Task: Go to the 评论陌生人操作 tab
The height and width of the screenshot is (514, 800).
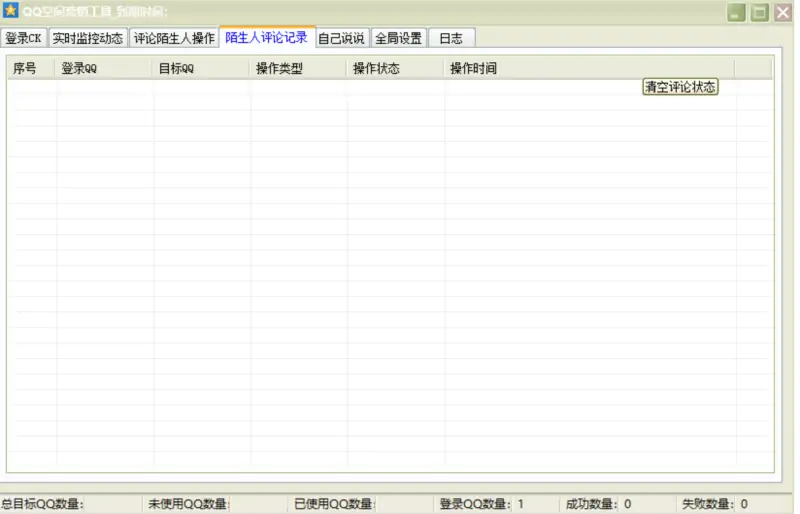Action: click(x=174, y=39)
